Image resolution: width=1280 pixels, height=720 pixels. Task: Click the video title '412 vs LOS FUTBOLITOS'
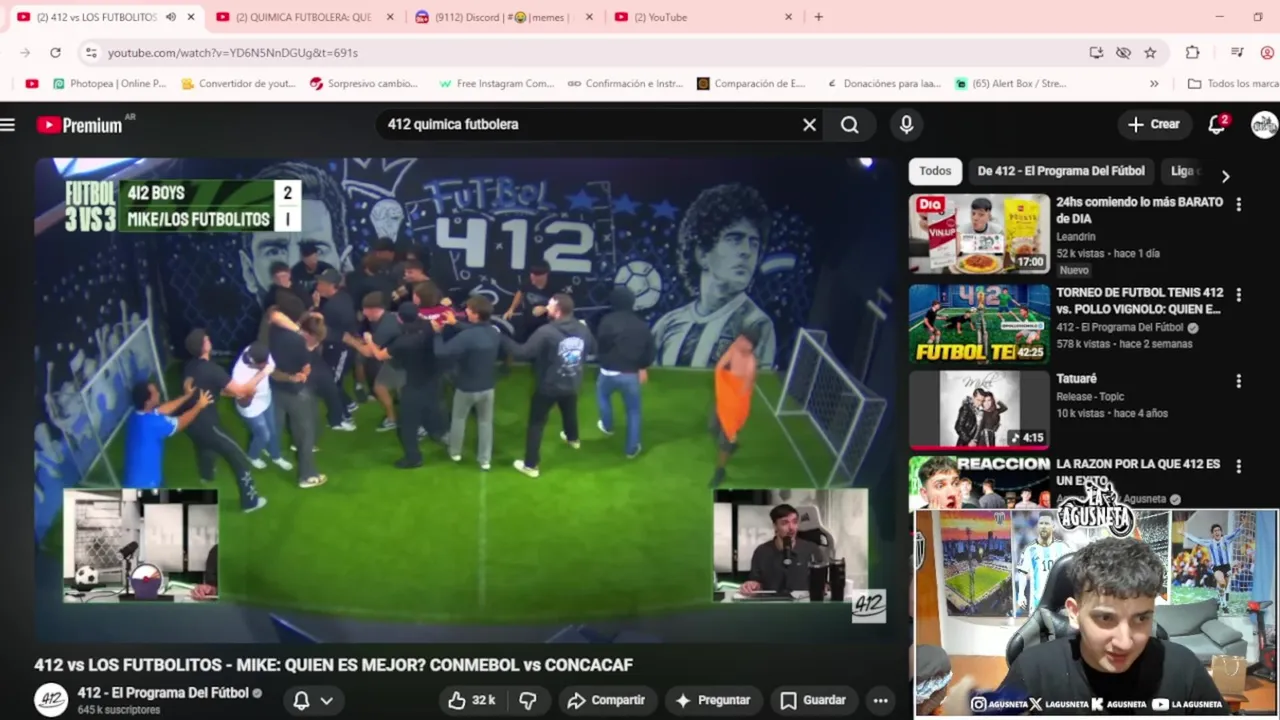[333, 665]
